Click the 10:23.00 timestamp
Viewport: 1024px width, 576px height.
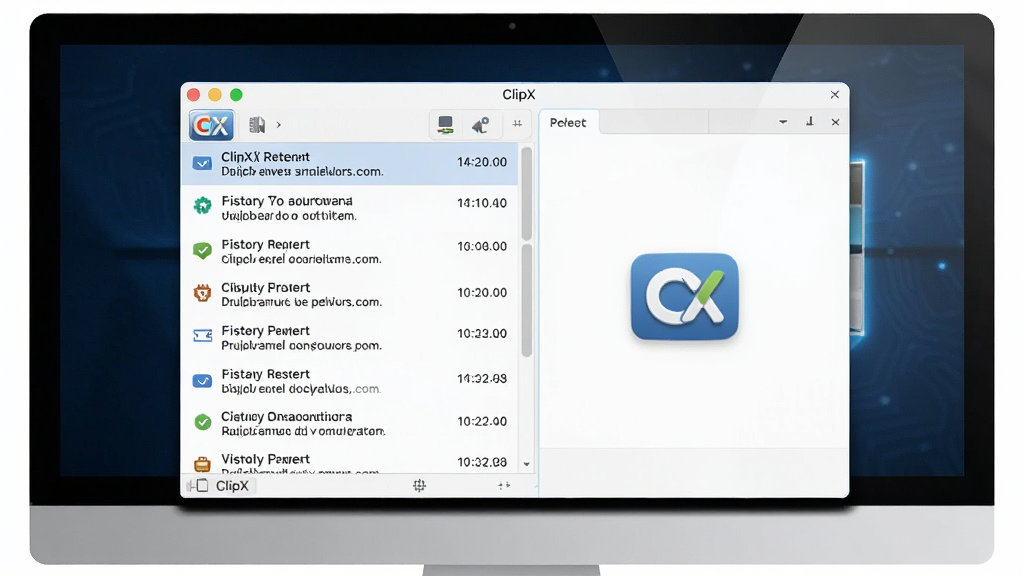coord(482,333)
